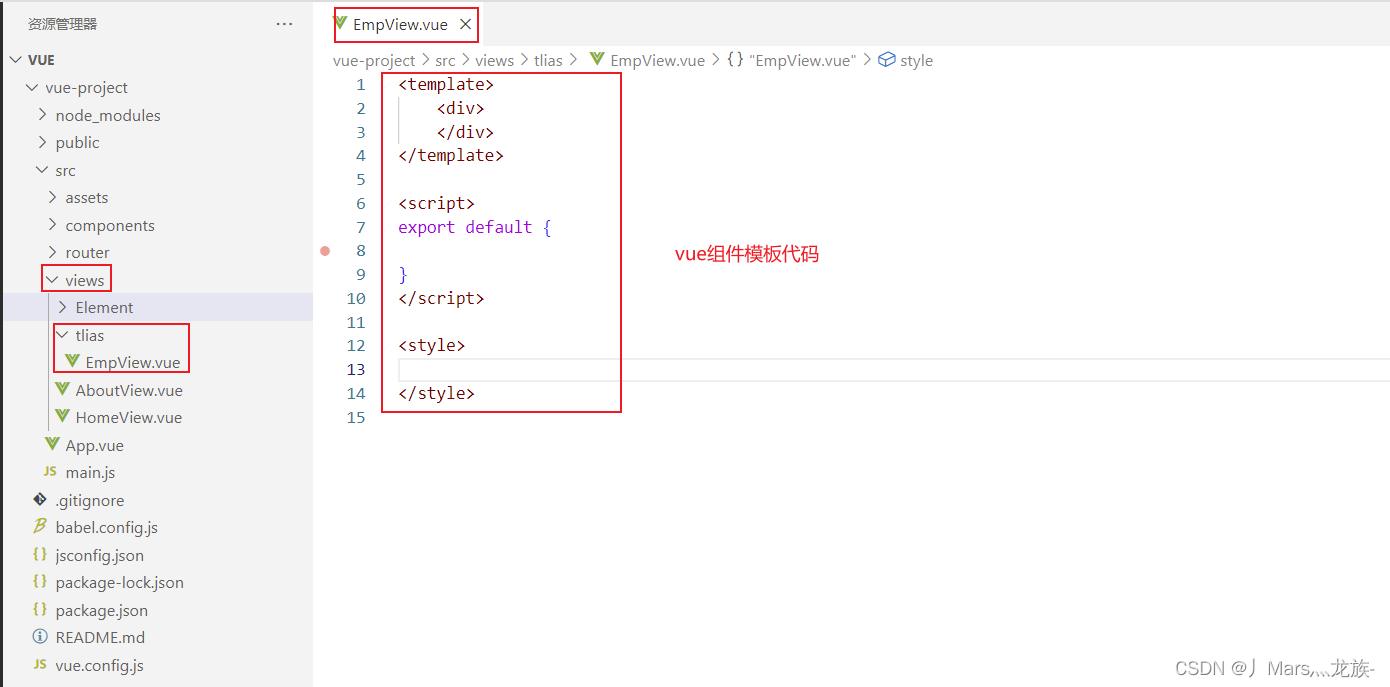Collapse the VUE root folder chevron
Image resolution: width=1390 pixels, height=687 pixels.
coord(16,60)
